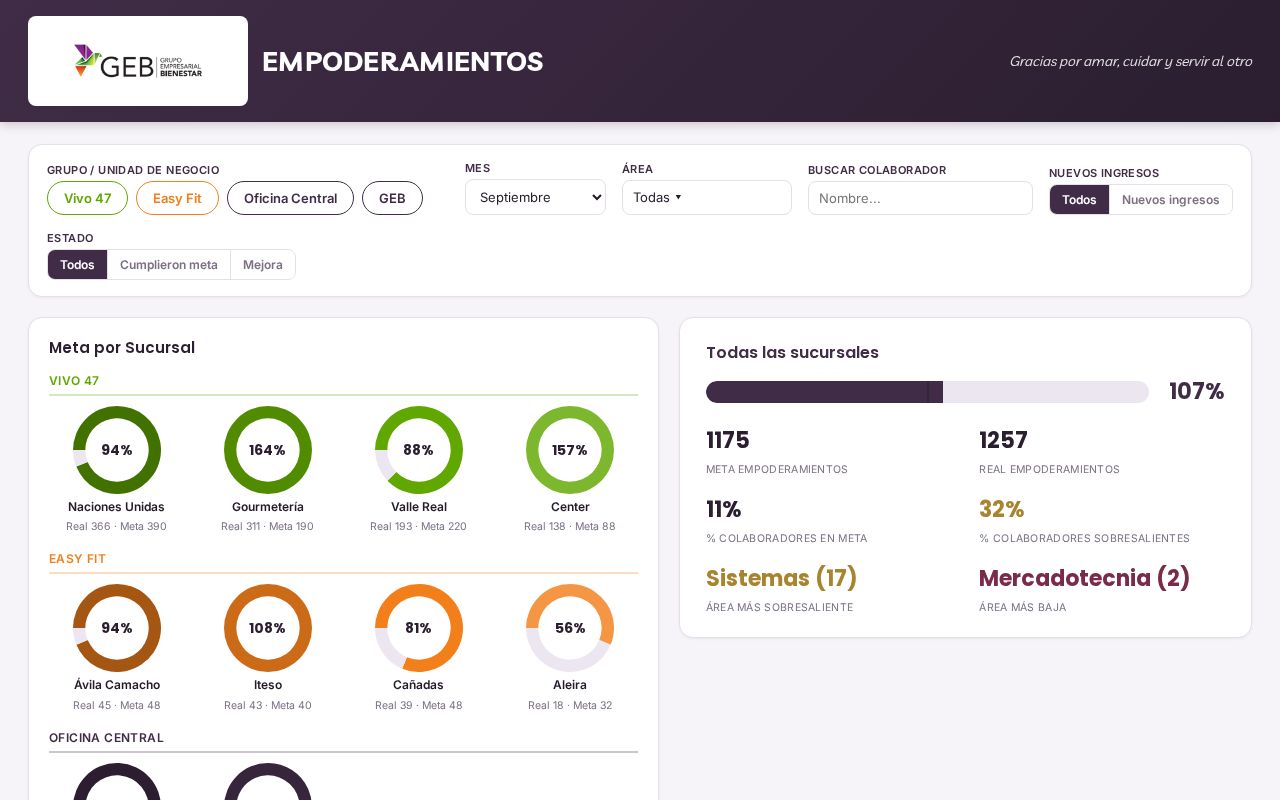This screenshot has width=1280, height=800.
Task: Click the OFICINA CENTRAL section heading
Action: [x=106, y=738]
